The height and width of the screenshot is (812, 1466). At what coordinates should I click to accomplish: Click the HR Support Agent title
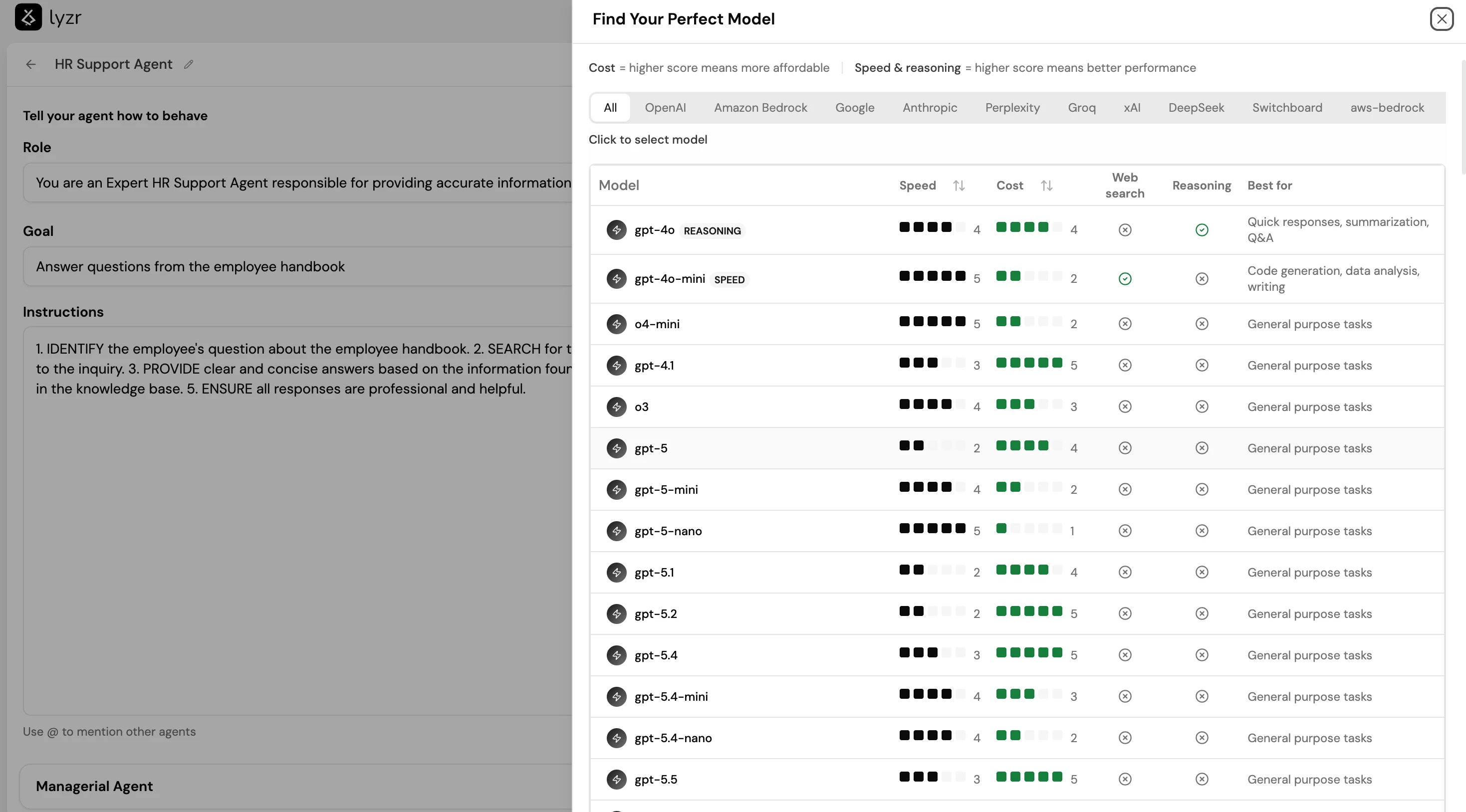pyautogui.click(x=113, y=64)
